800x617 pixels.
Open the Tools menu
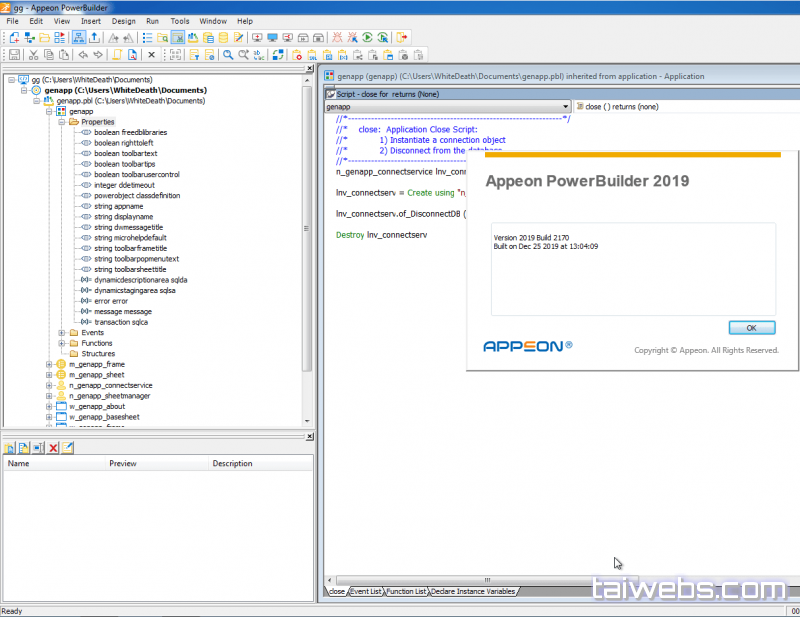click(x=180, y=21)
